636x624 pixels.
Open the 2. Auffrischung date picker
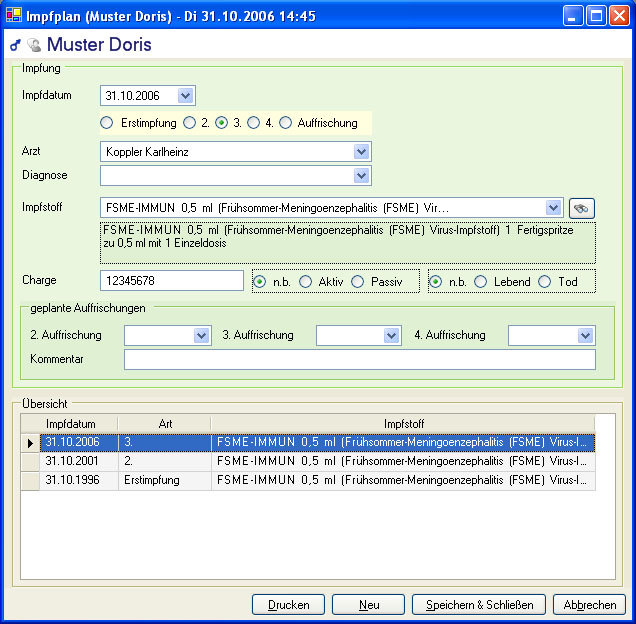click(201, 335)
